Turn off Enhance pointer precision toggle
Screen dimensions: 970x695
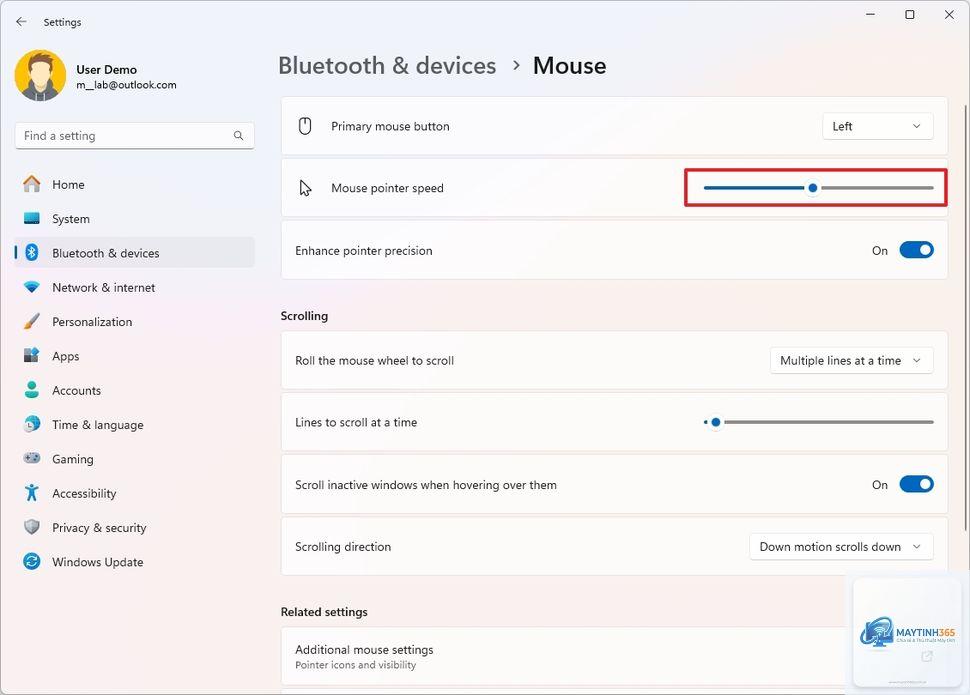click(x=916, y=250)
